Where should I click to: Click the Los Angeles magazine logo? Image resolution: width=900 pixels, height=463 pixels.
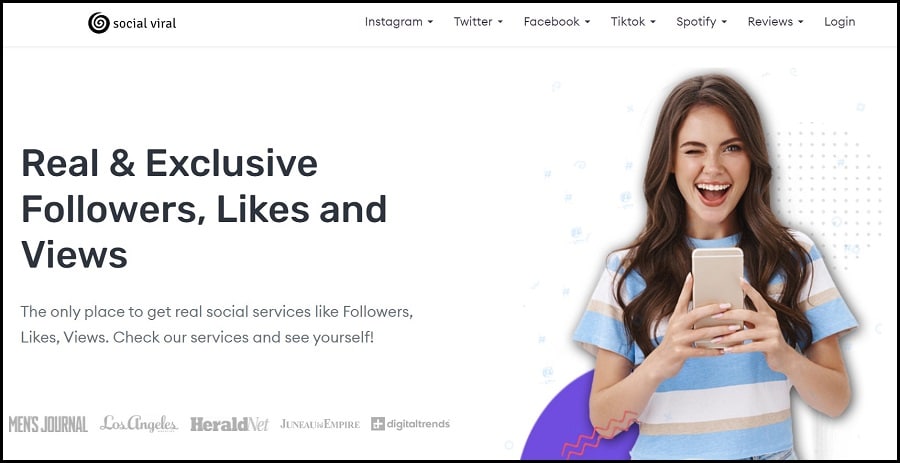(139, 423)
